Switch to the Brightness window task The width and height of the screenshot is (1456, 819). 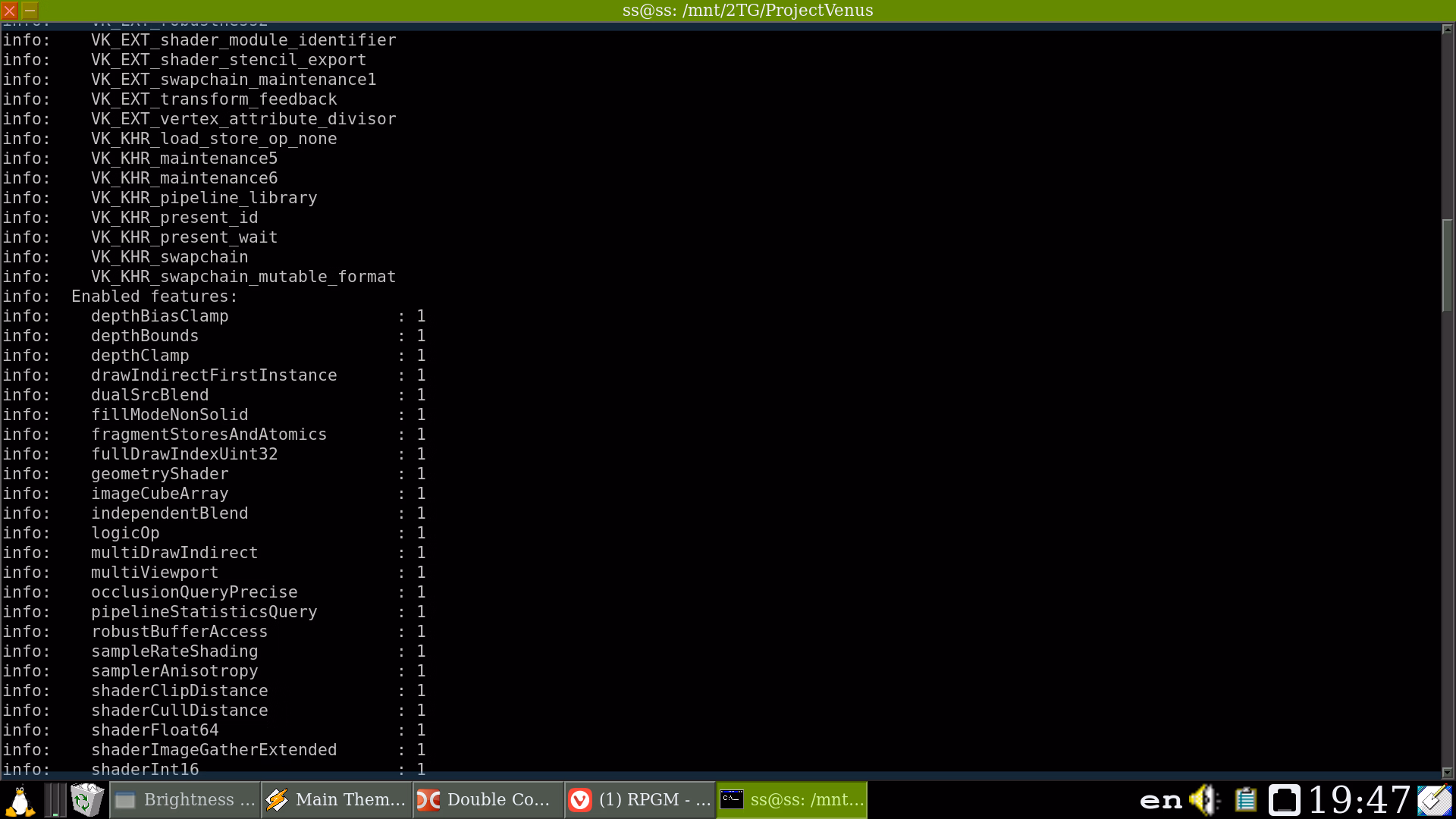tap(186, 800)
